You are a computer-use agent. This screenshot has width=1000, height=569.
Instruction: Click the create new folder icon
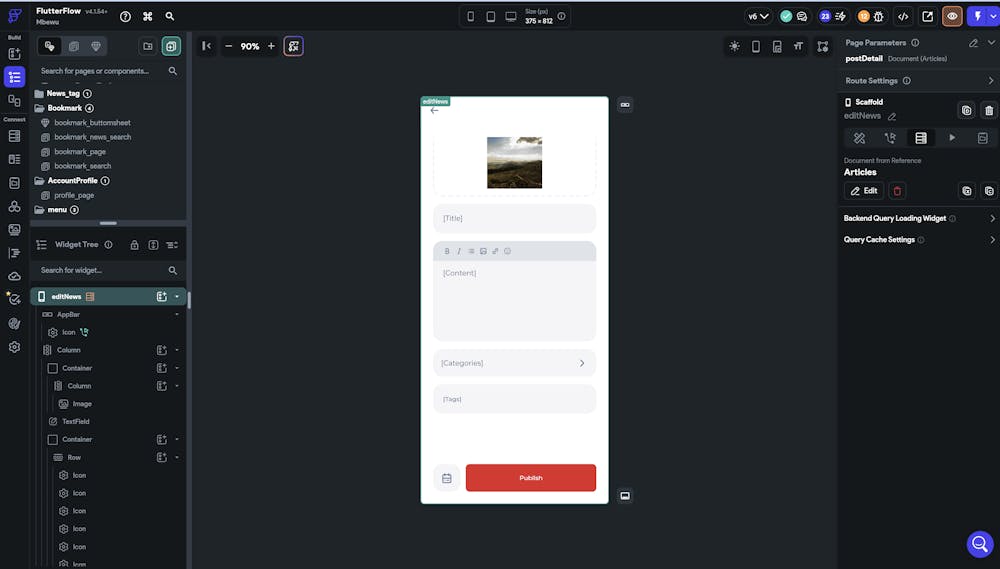tap(148, 47)
